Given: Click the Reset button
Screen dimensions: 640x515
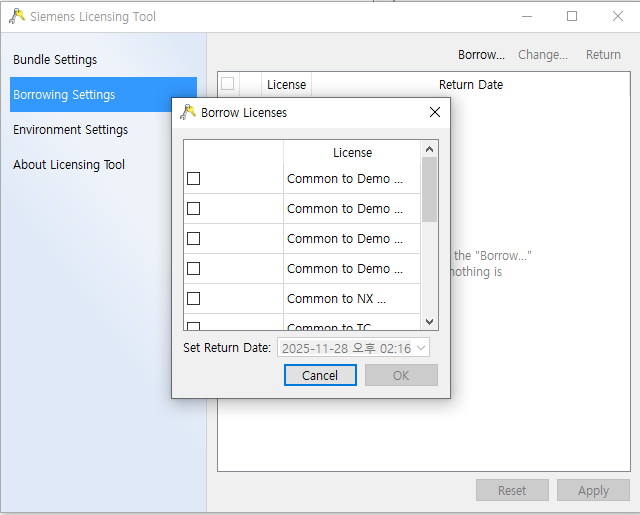Looking at the screenshot, I should click(512, 490).
